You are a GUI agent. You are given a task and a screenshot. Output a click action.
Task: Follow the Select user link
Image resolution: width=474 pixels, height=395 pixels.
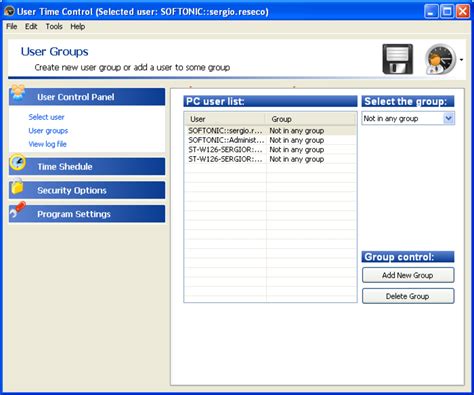[46, 117]
